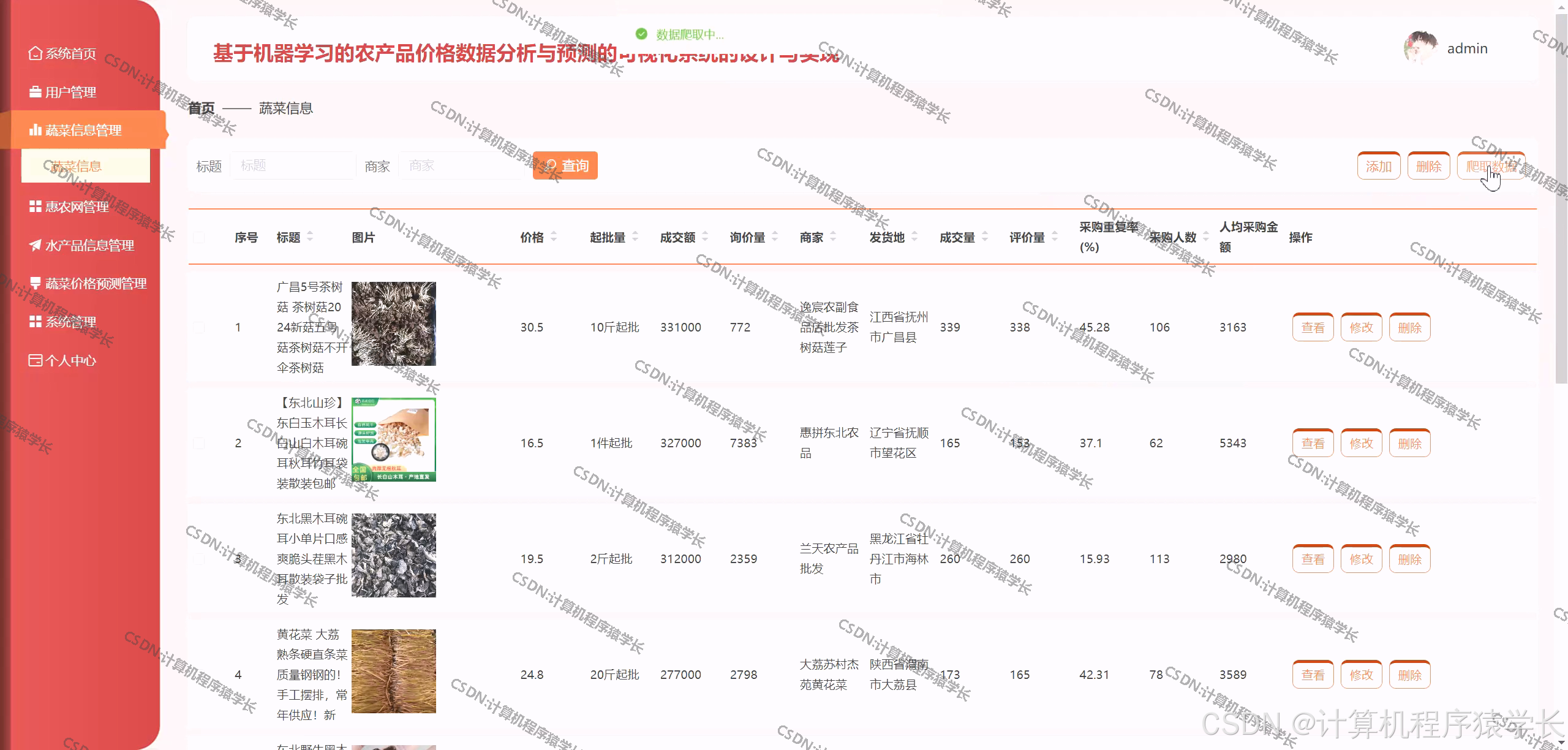This screenshot has width=1568, height=750.
Task: Click 修改 for the 黄花菜 row
Action: click(1362, 675)
